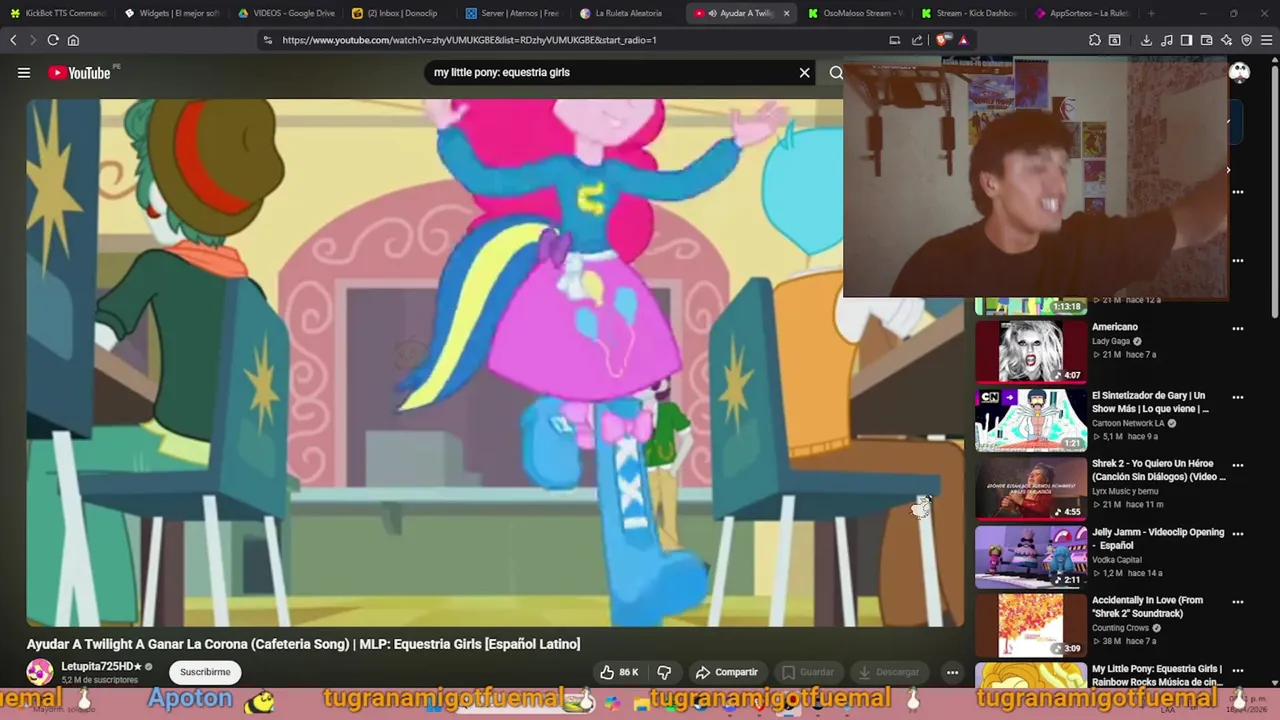Open Counting Crows channel link
Image resolution: width=1280 pixels, height=720 pixels.
click(x=1121, y=628)
